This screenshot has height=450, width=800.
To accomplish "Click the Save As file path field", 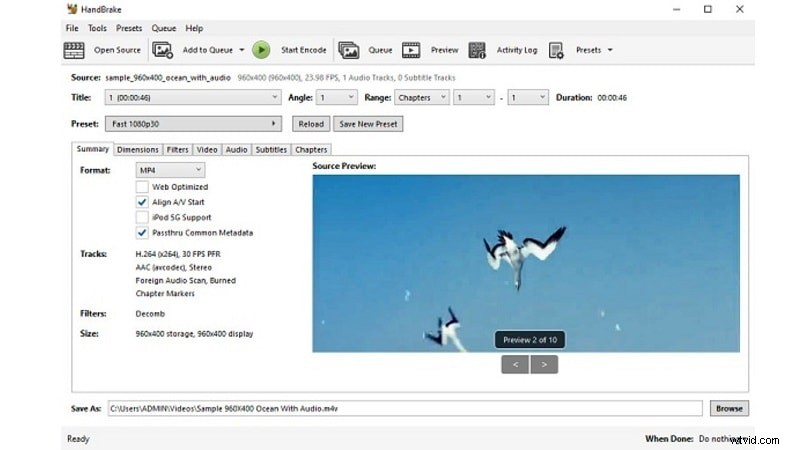I will [404, 408].
